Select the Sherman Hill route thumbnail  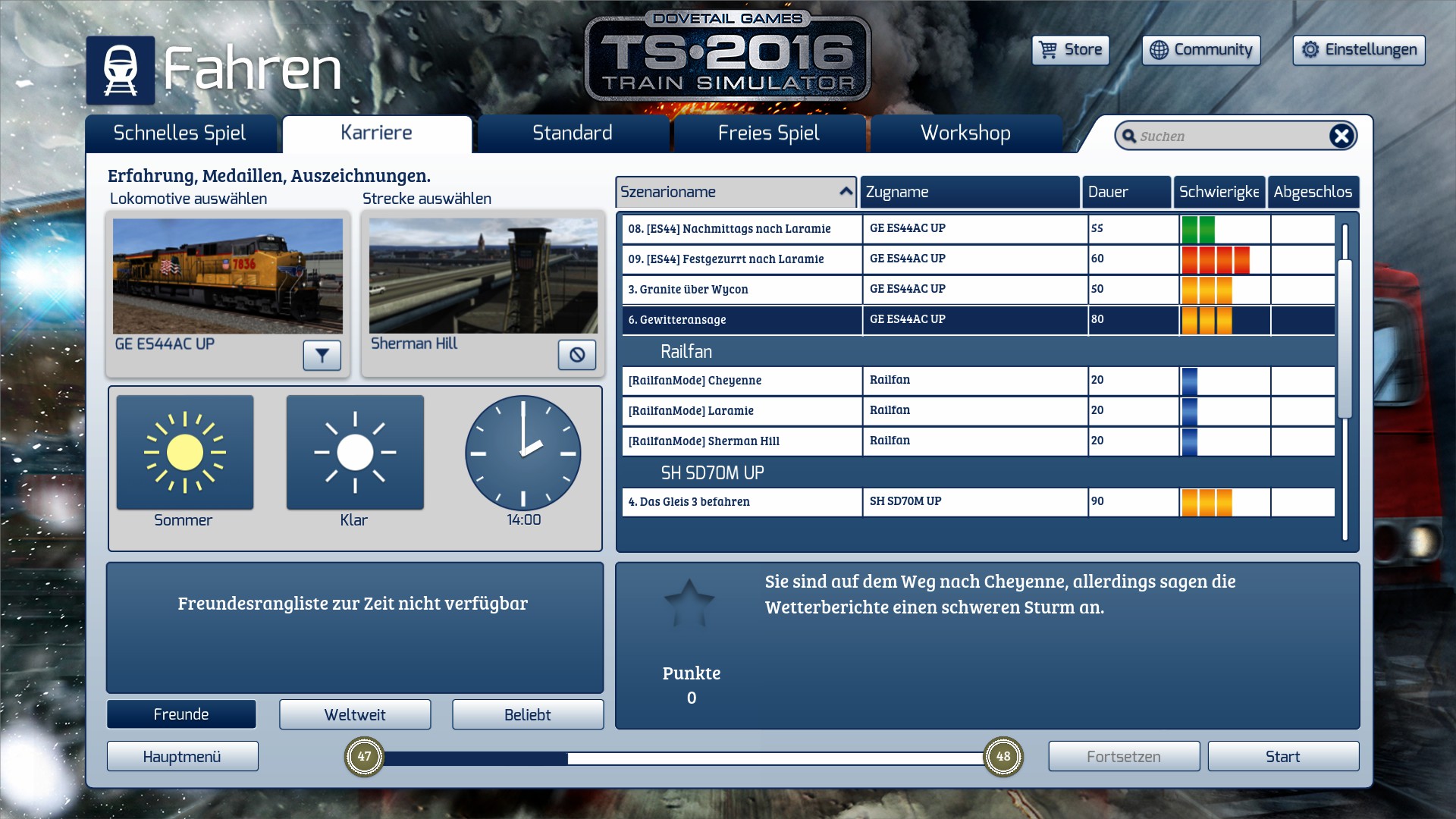[x=483, y=276]
